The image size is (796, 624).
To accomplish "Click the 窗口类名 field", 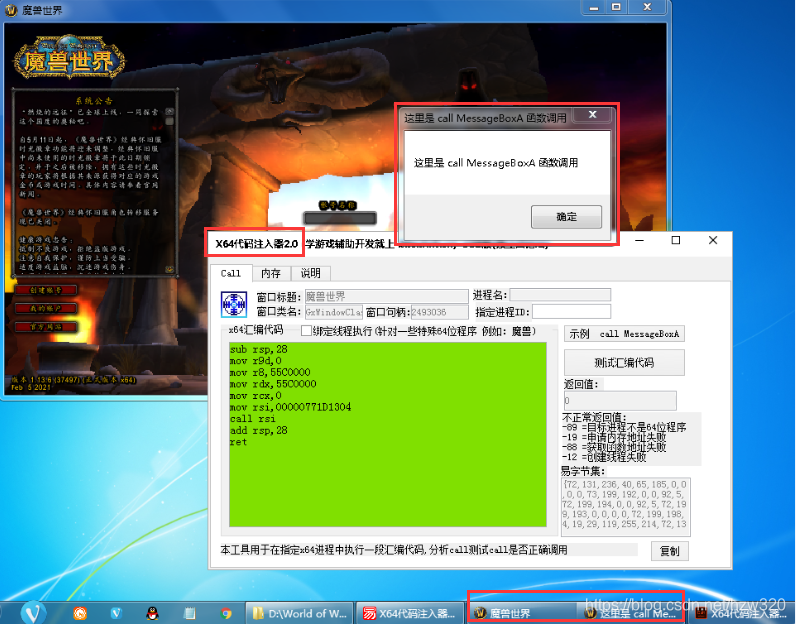I will [x=334, y=312].
